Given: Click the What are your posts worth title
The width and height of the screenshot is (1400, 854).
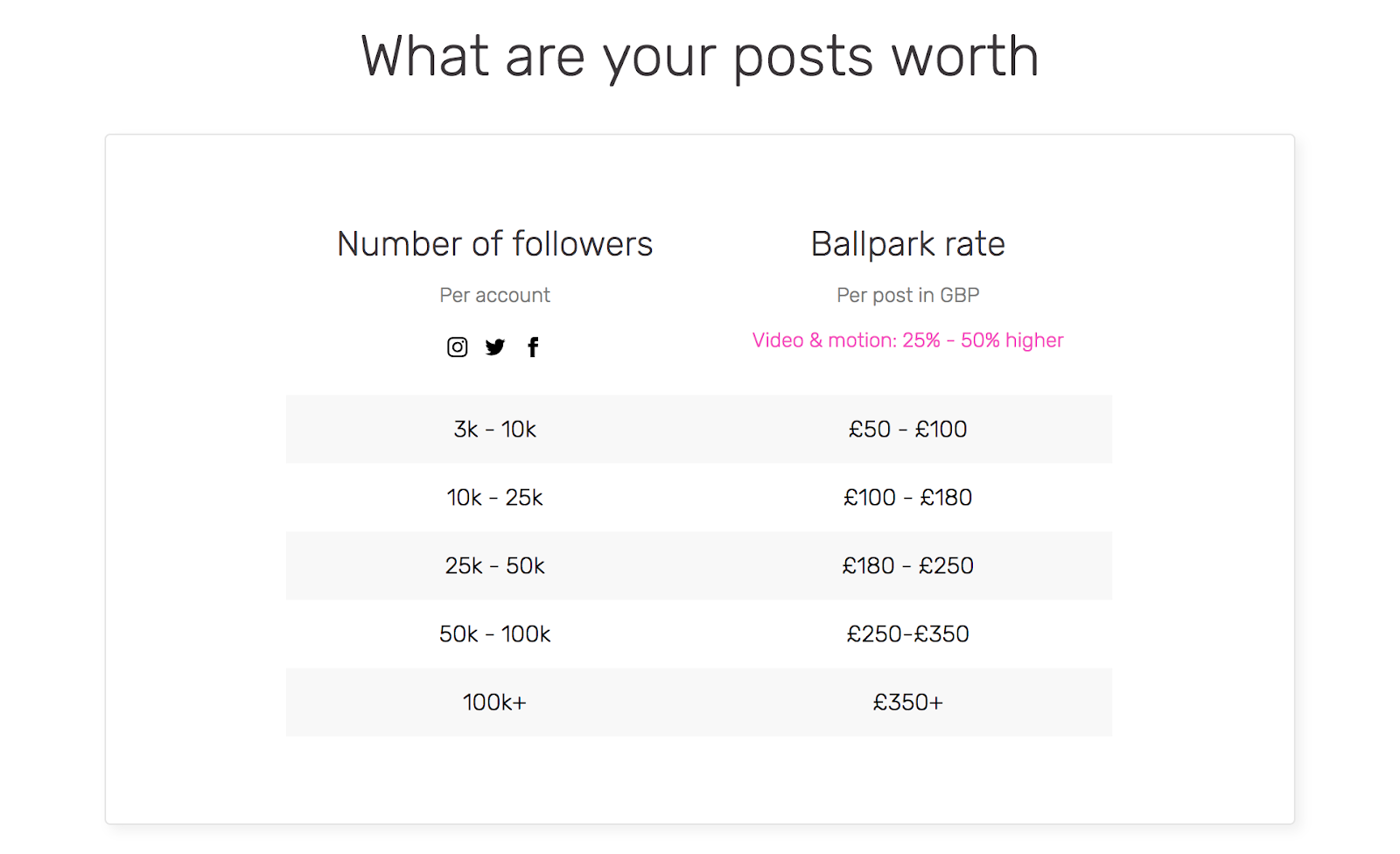Looking at the screenshot, I should coord(700,58).
